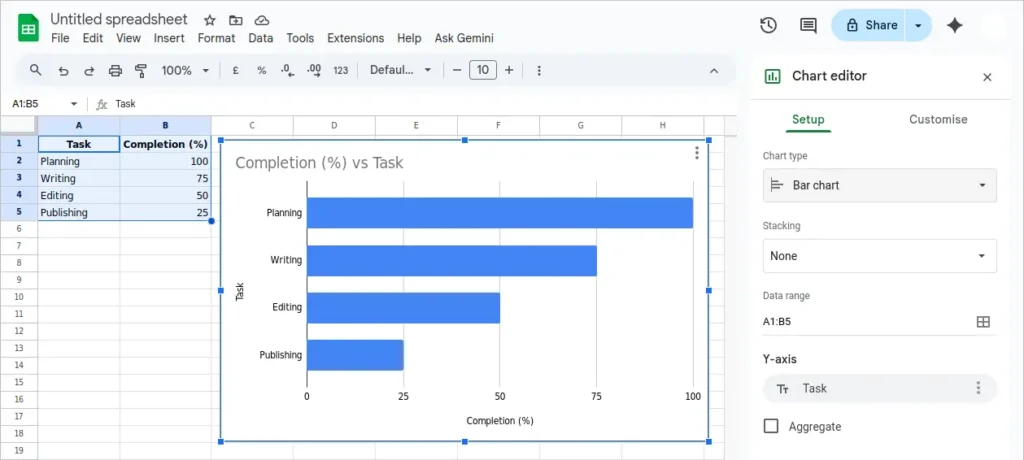Click the redo arrow
1024x460 pixels.
pos(89,71)
